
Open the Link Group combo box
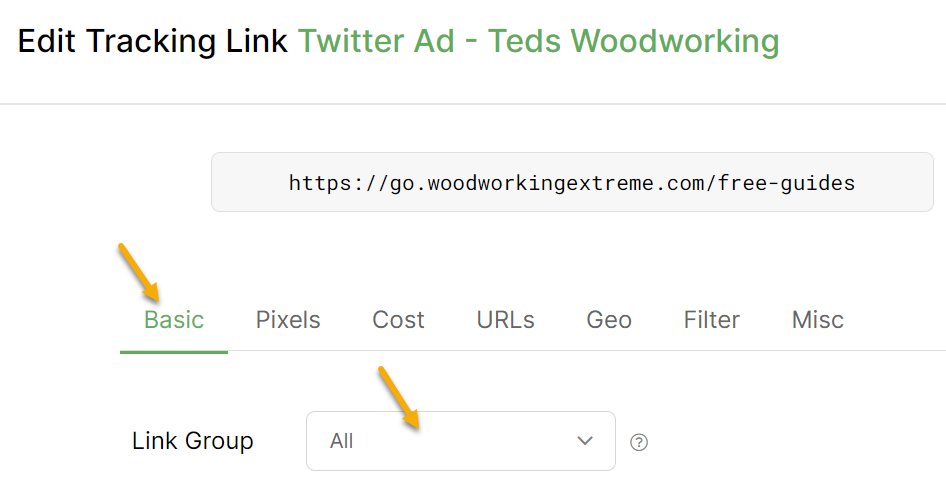point(460,441)
